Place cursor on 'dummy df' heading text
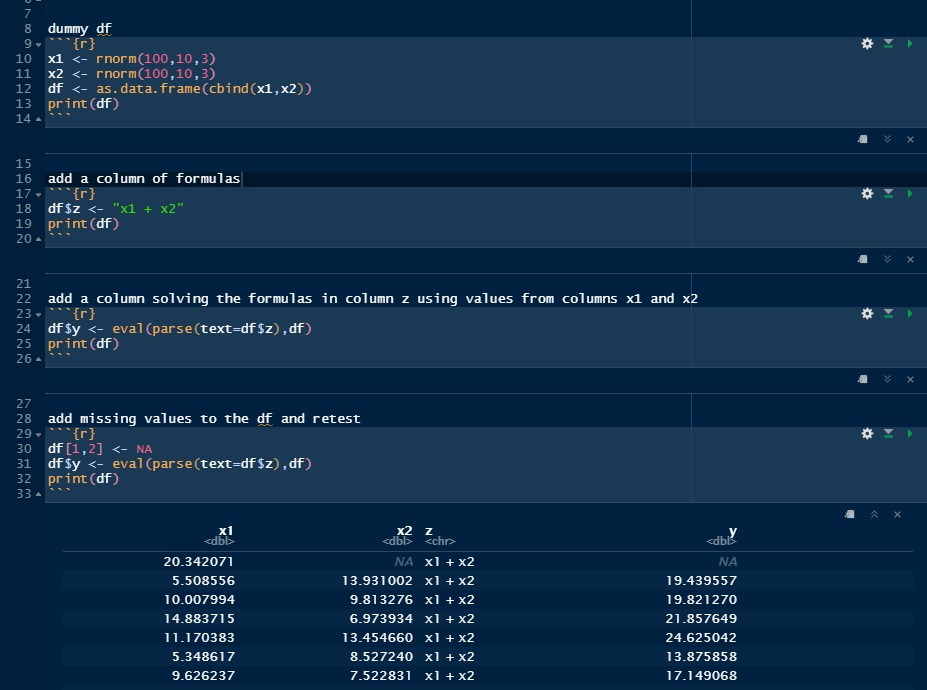The width and height of the screenshot is (927, 690). point(80,28)
